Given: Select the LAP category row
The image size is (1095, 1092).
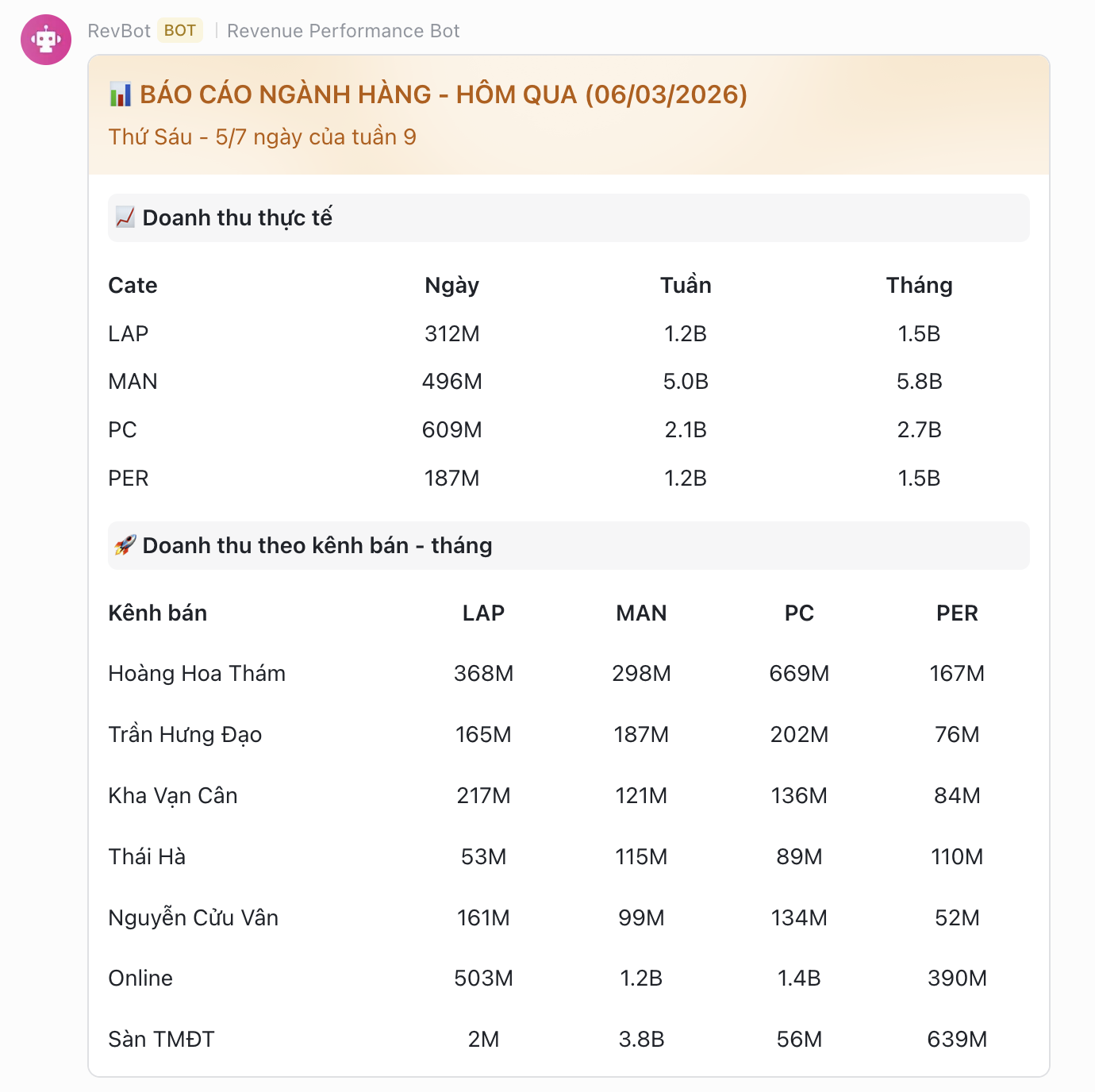Looking at the screenshot, I should click(128, 333).
